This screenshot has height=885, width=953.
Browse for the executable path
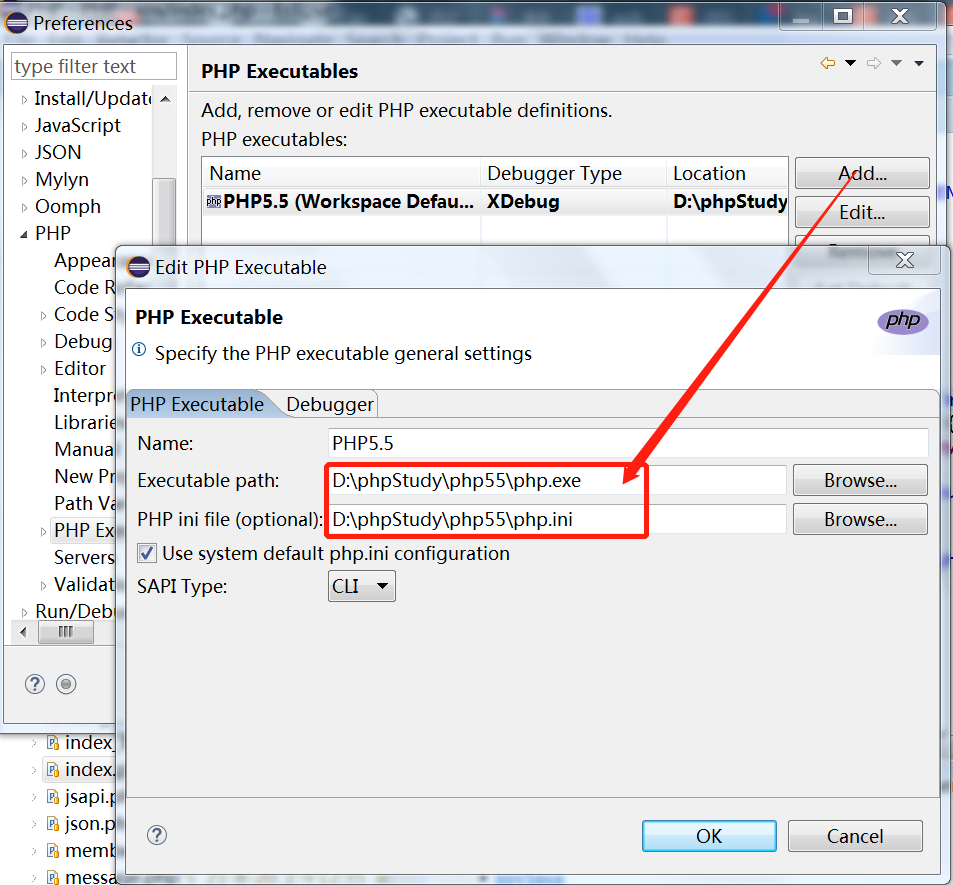859,480
